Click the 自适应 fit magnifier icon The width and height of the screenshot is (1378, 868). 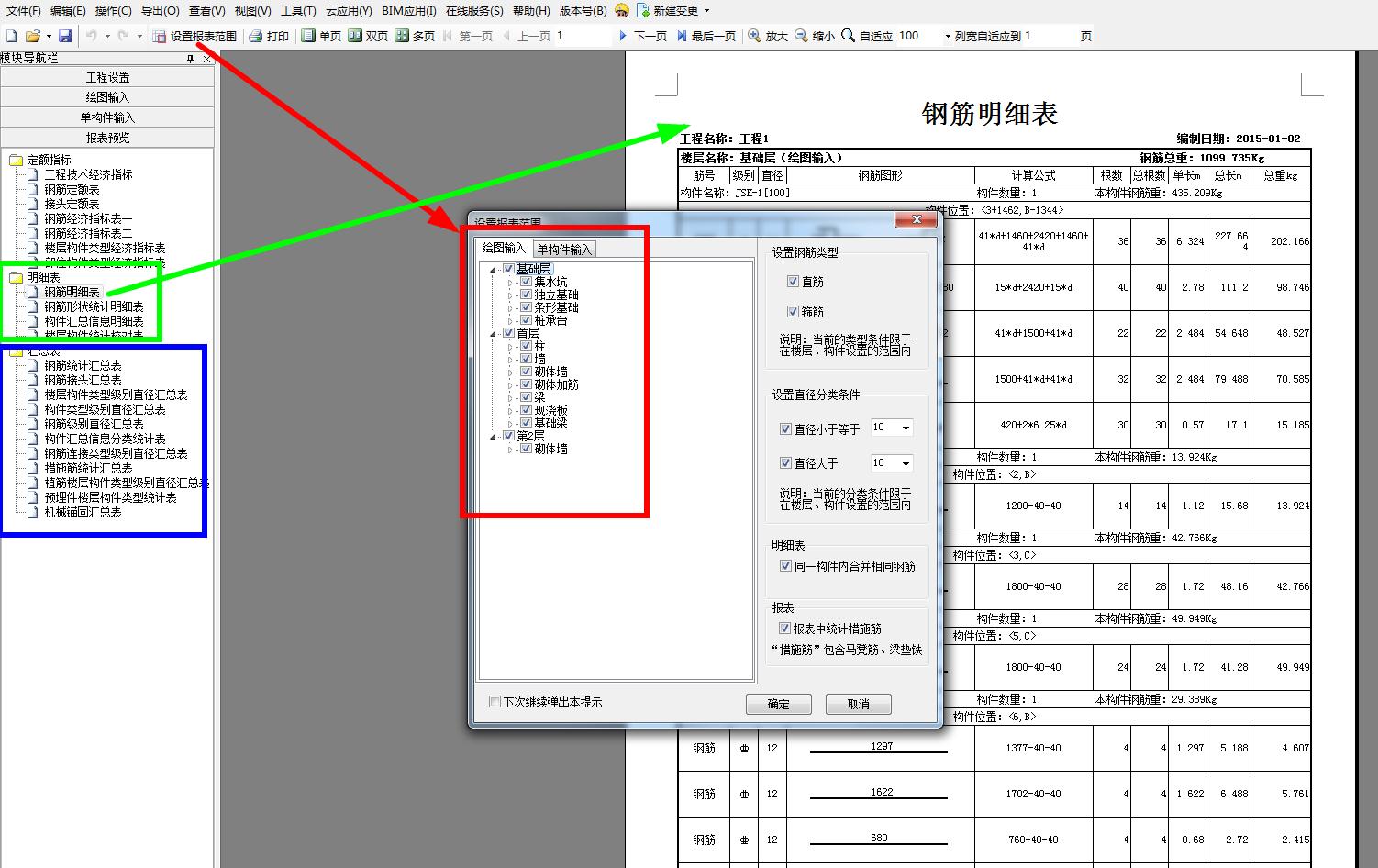tap(848, 36)
